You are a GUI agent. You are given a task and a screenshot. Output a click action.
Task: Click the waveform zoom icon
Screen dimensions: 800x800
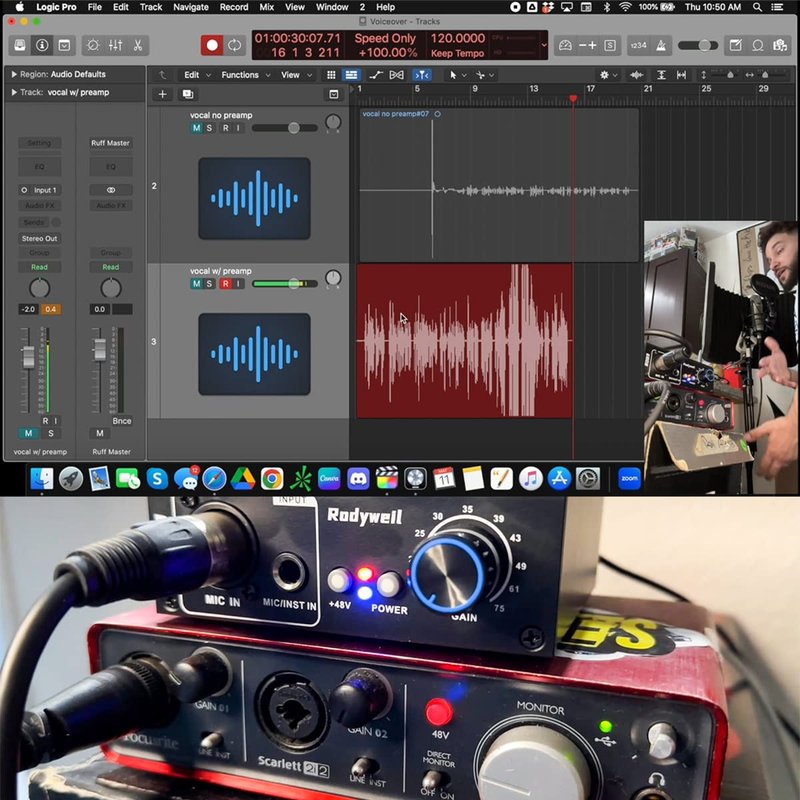636,75
